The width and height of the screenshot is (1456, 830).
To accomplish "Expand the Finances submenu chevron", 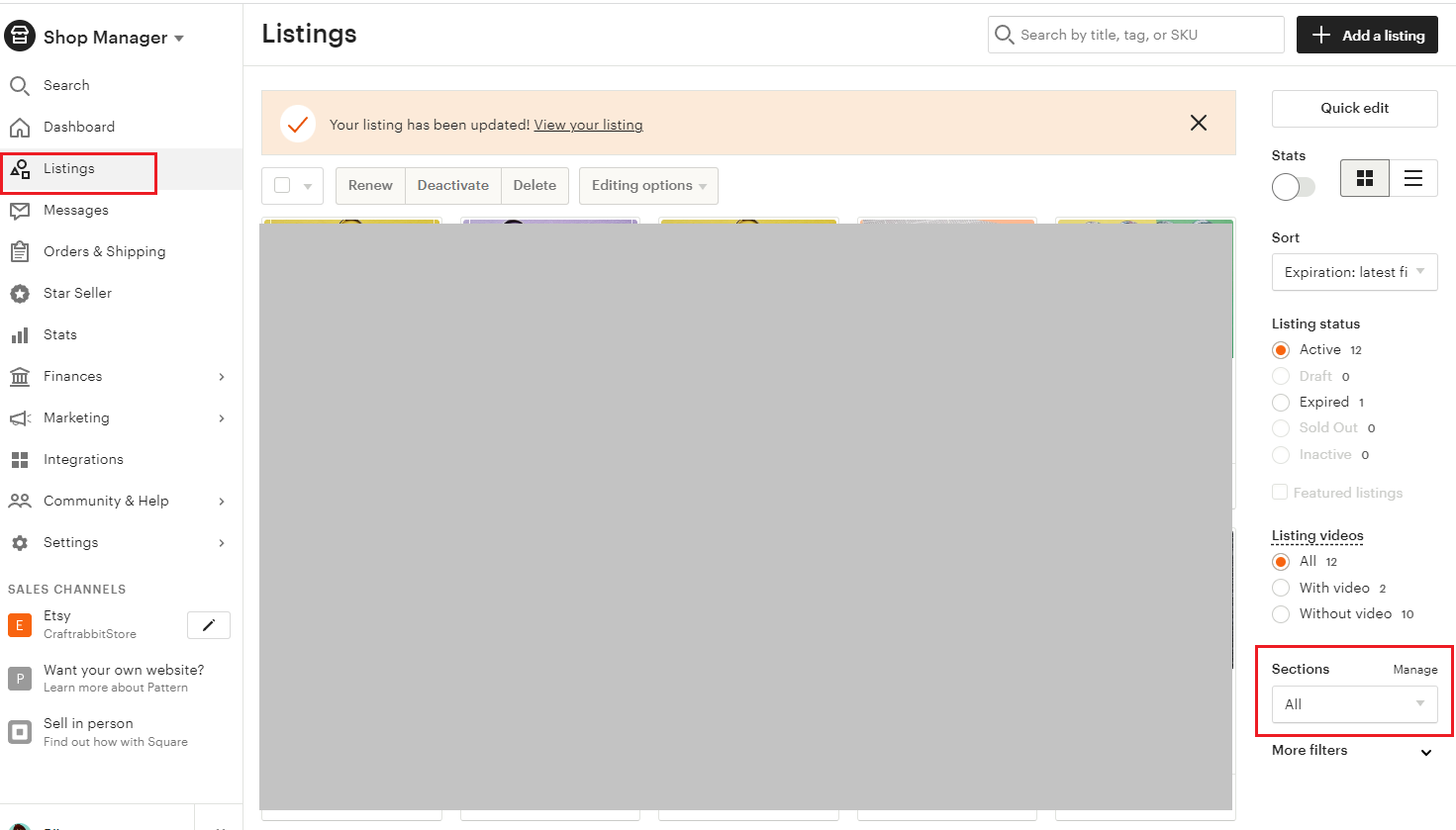I will (222, 377).
